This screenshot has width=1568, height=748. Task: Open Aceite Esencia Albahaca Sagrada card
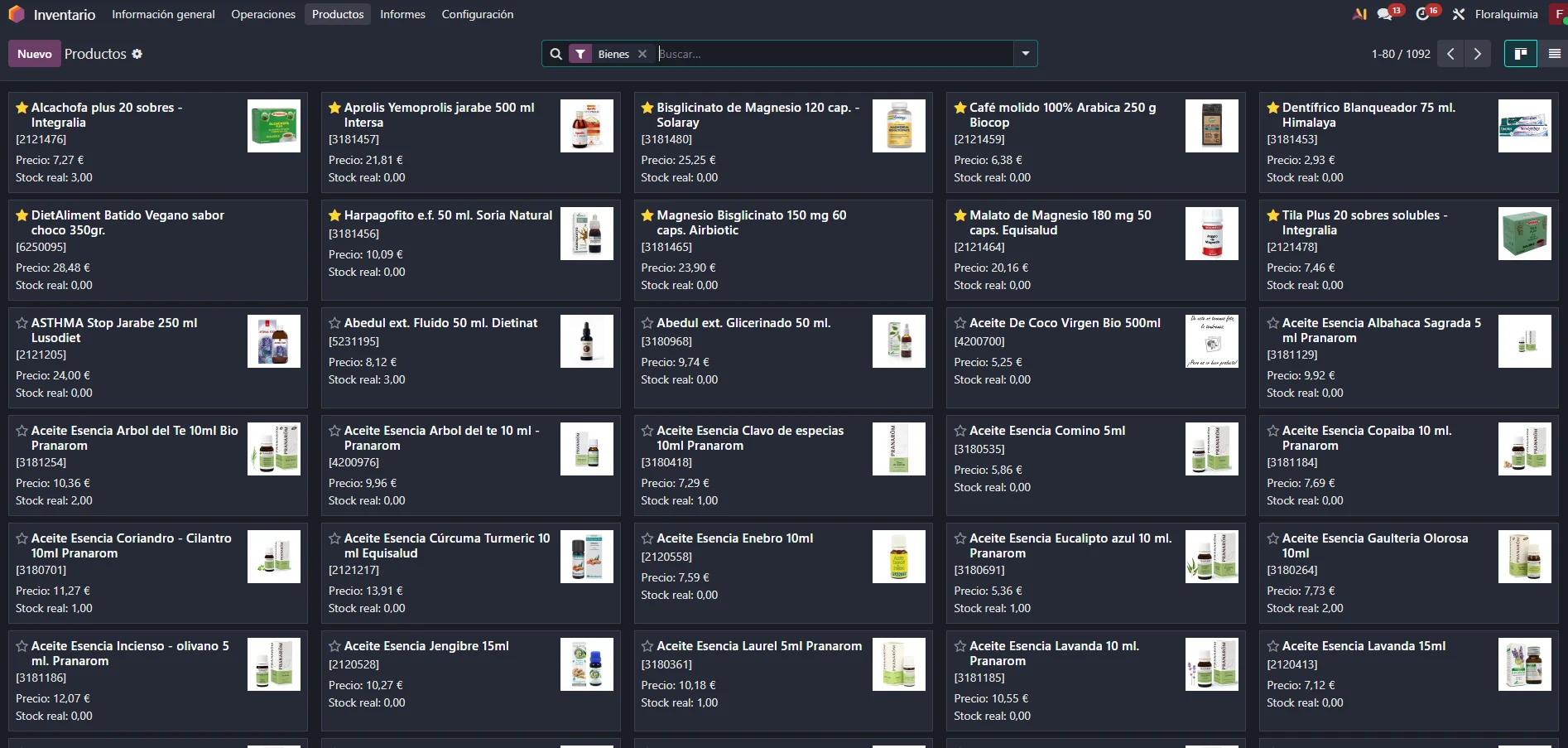pyautogui.click(x=1408, y=358)
